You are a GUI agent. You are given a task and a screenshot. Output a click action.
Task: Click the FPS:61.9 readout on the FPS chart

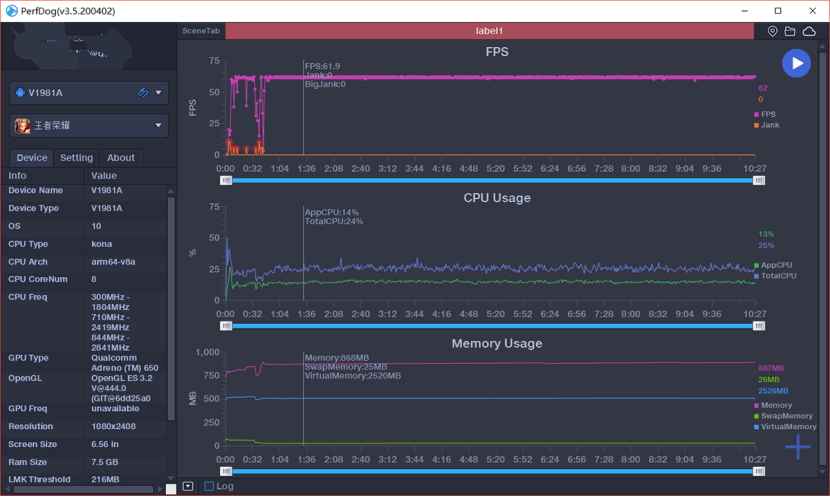(x=322, y=66)
